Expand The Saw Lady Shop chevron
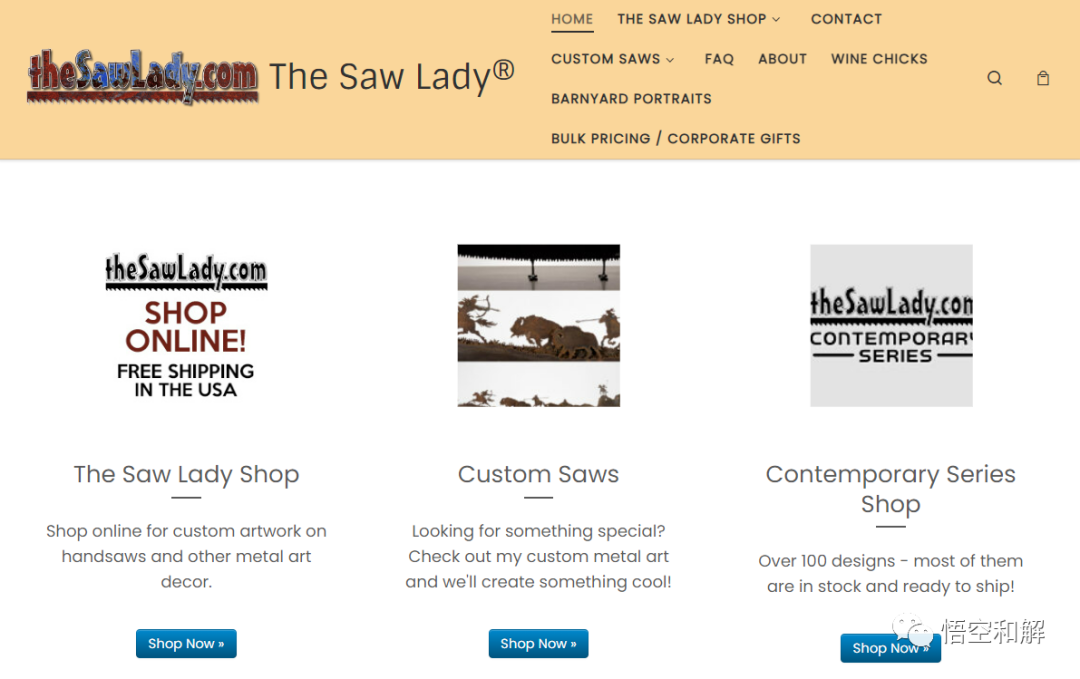This screenshot has width=1080, height=679. (x=776, y=19)
